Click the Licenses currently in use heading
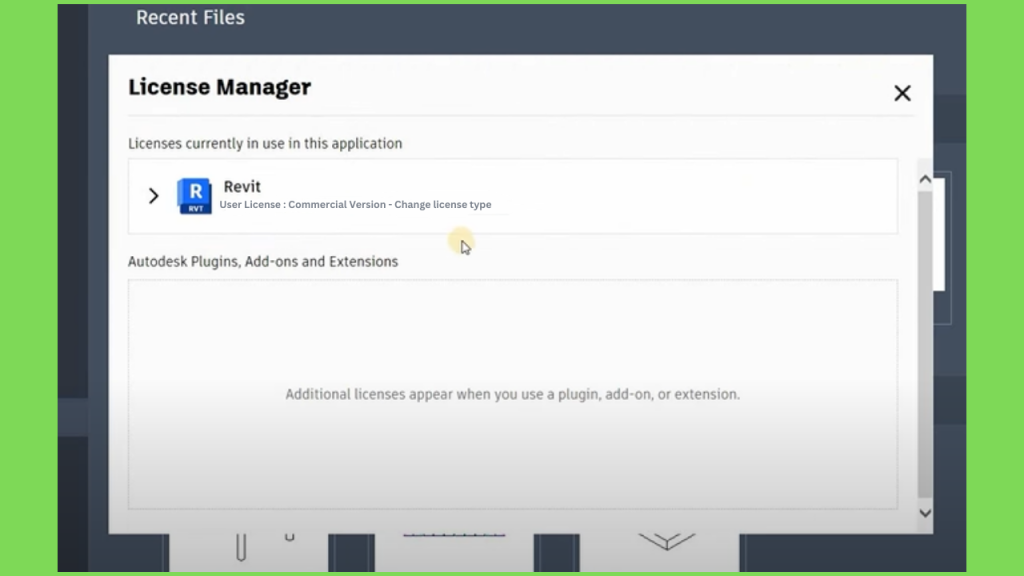 point(265,144)
